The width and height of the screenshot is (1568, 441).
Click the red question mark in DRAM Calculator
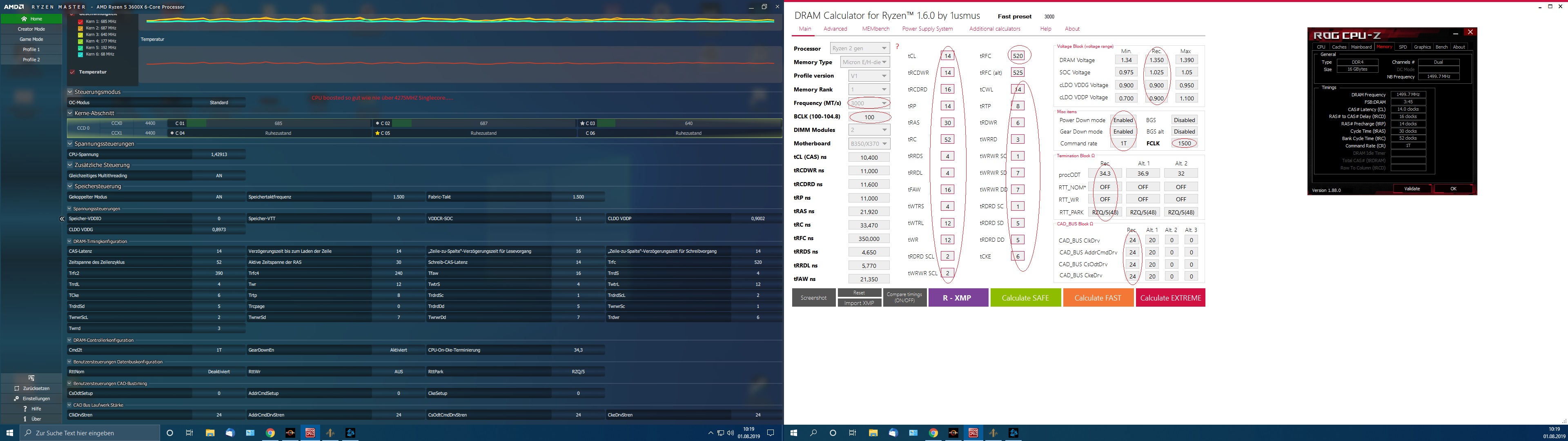[x=897, y=47]
